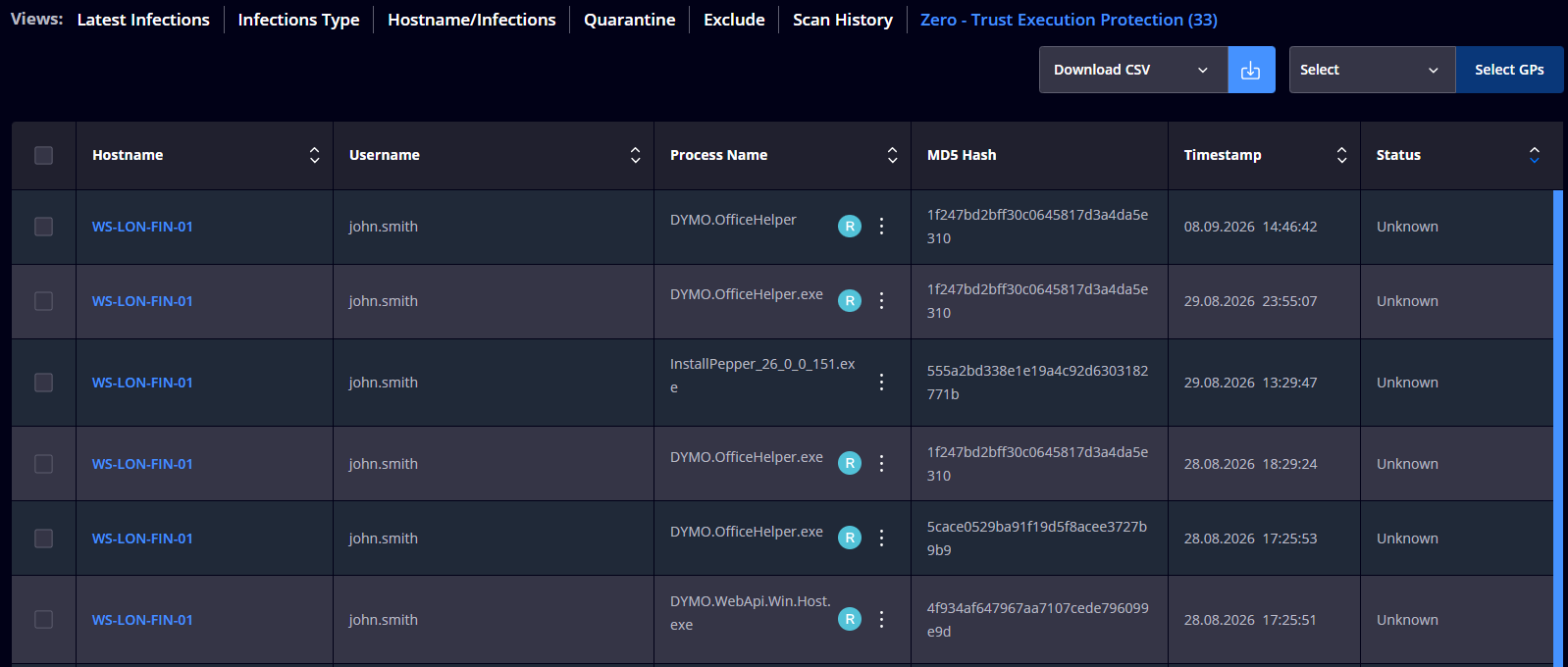Open the Select dropdown next to Select GPs
The width and height of the screenshot is (1568, 667).
point(1372,70)
